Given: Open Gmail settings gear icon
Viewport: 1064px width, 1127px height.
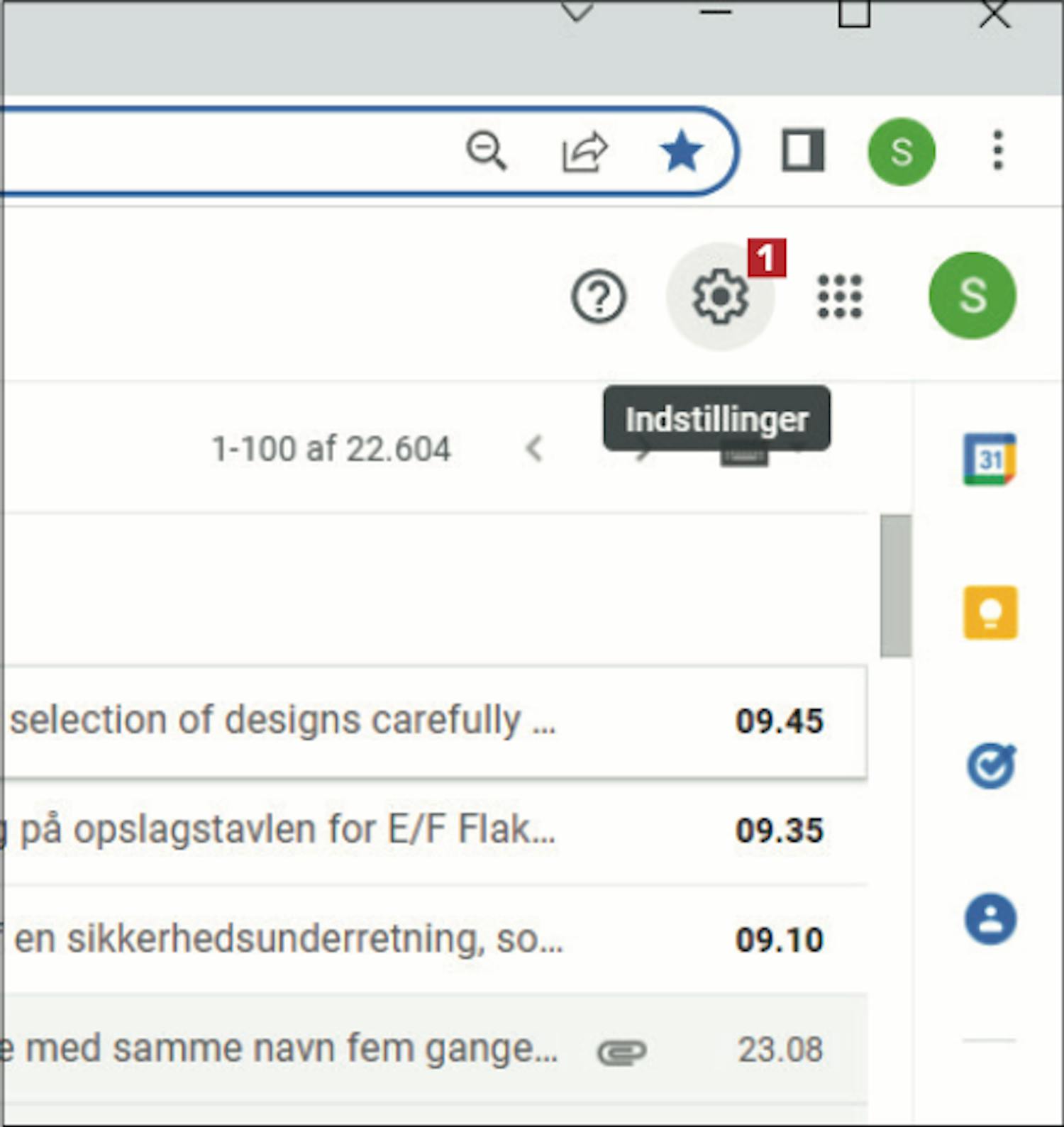Looking at the screenshot, I should 720,296.
